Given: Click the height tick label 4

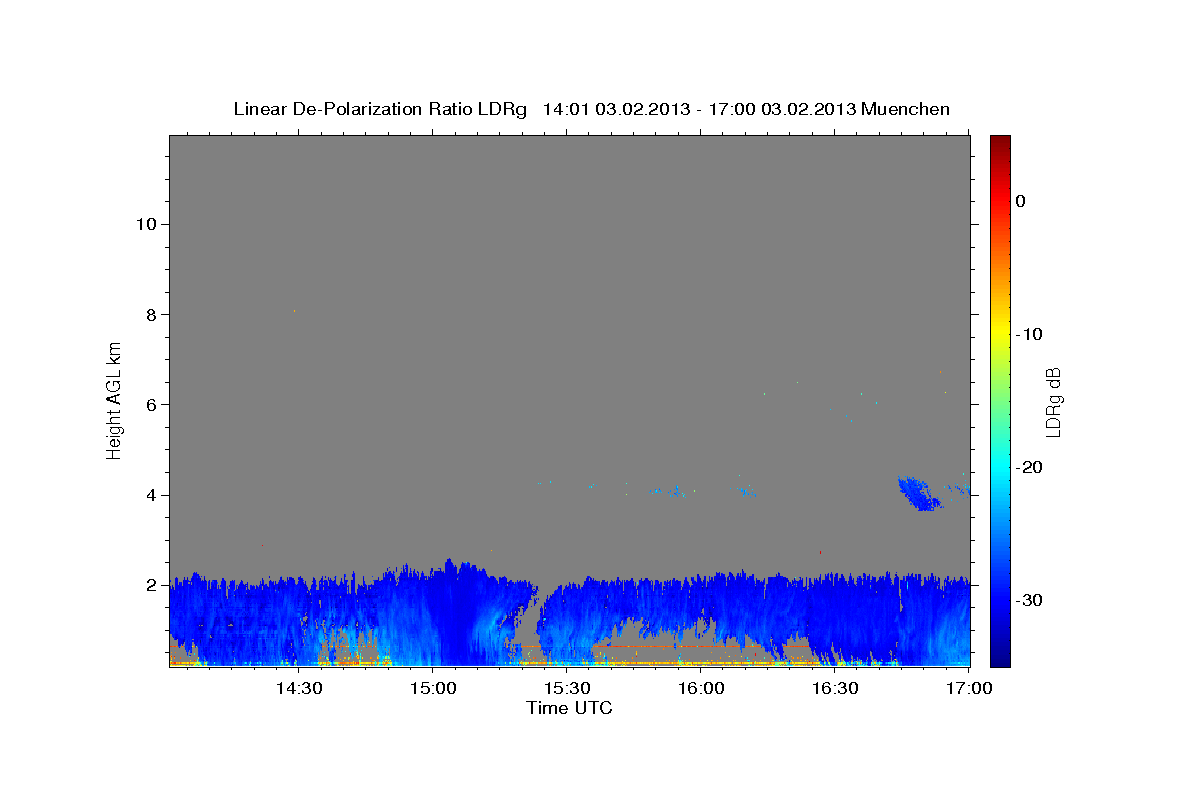Looking at the screenshot, I should click(153, 495).
